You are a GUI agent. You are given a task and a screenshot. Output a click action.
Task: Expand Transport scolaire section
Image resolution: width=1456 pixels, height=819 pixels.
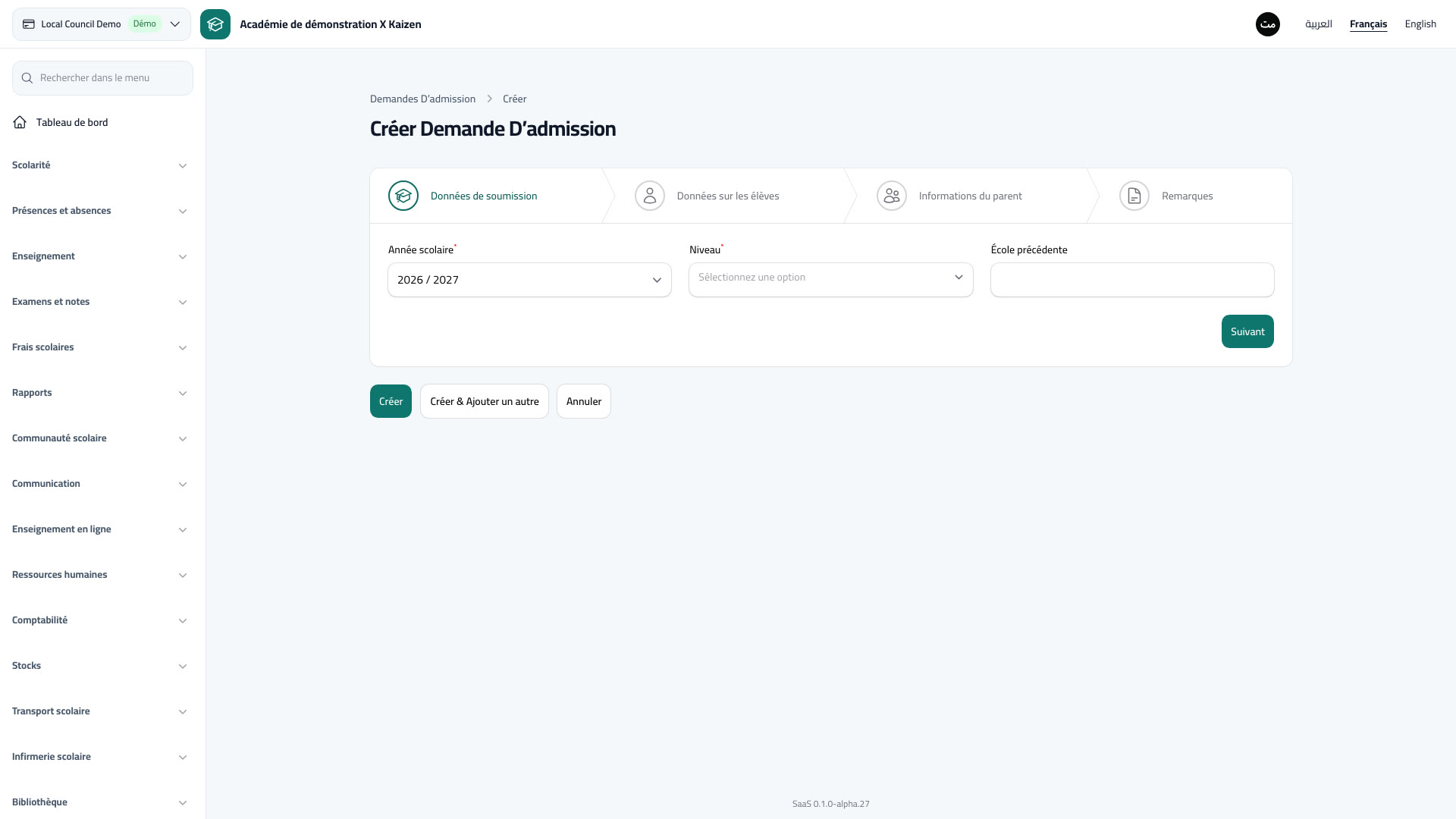pyautogui.click(x=99, y=711)
